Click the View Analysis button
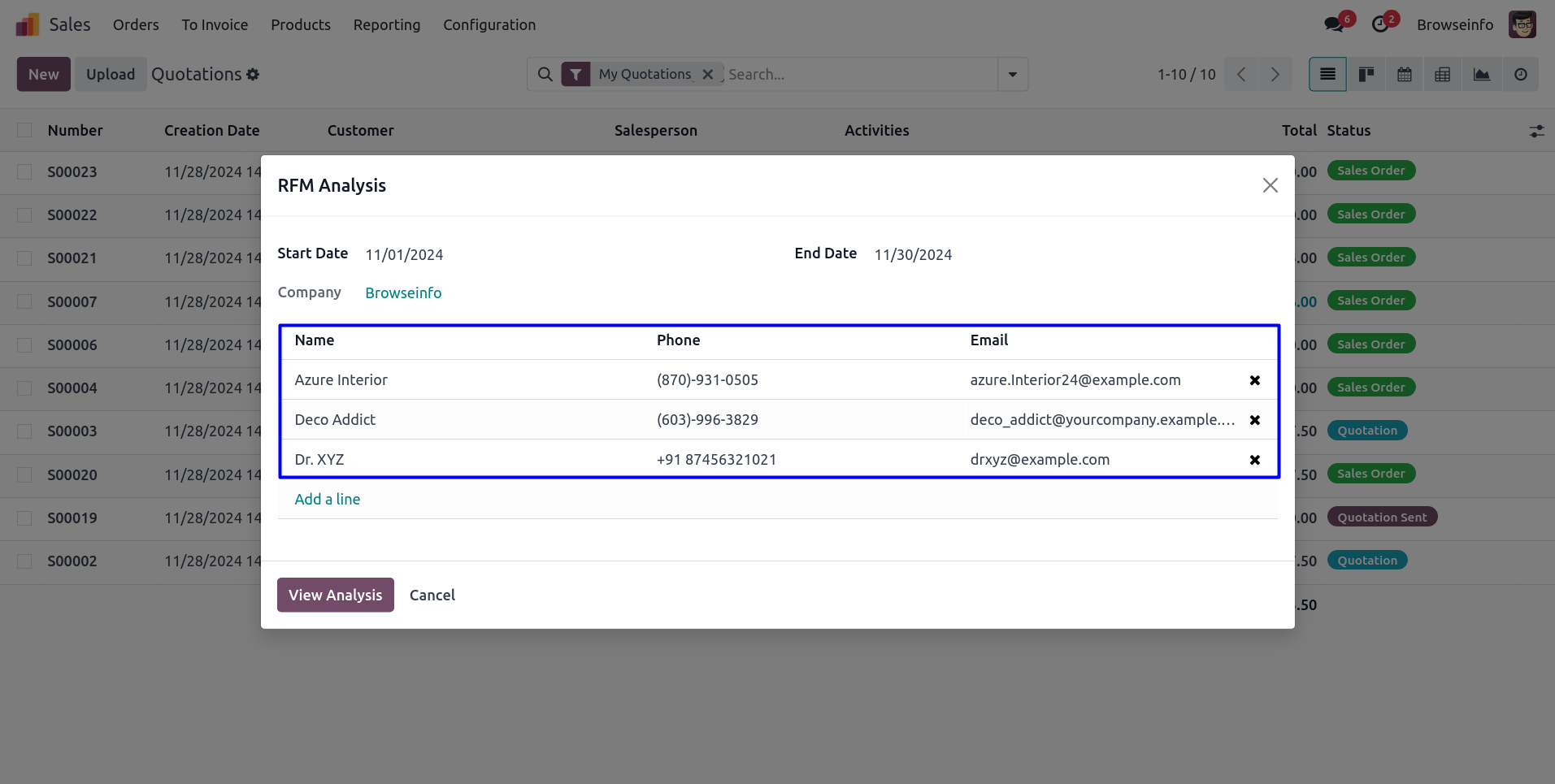The height and width of the screenshot is (784, 1555). 335,595
